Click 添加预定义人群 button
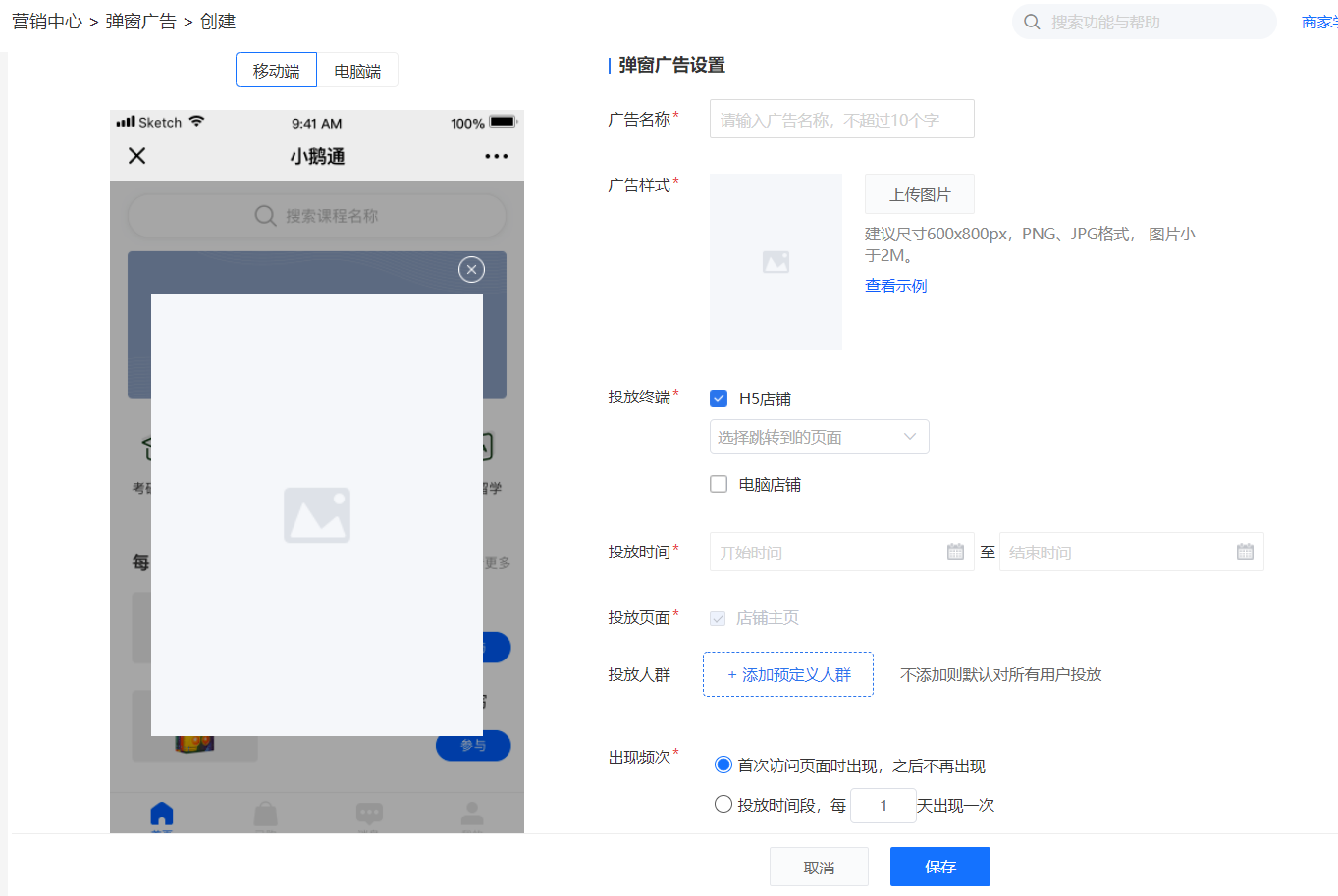The image size is (1338, 896). 788,674
